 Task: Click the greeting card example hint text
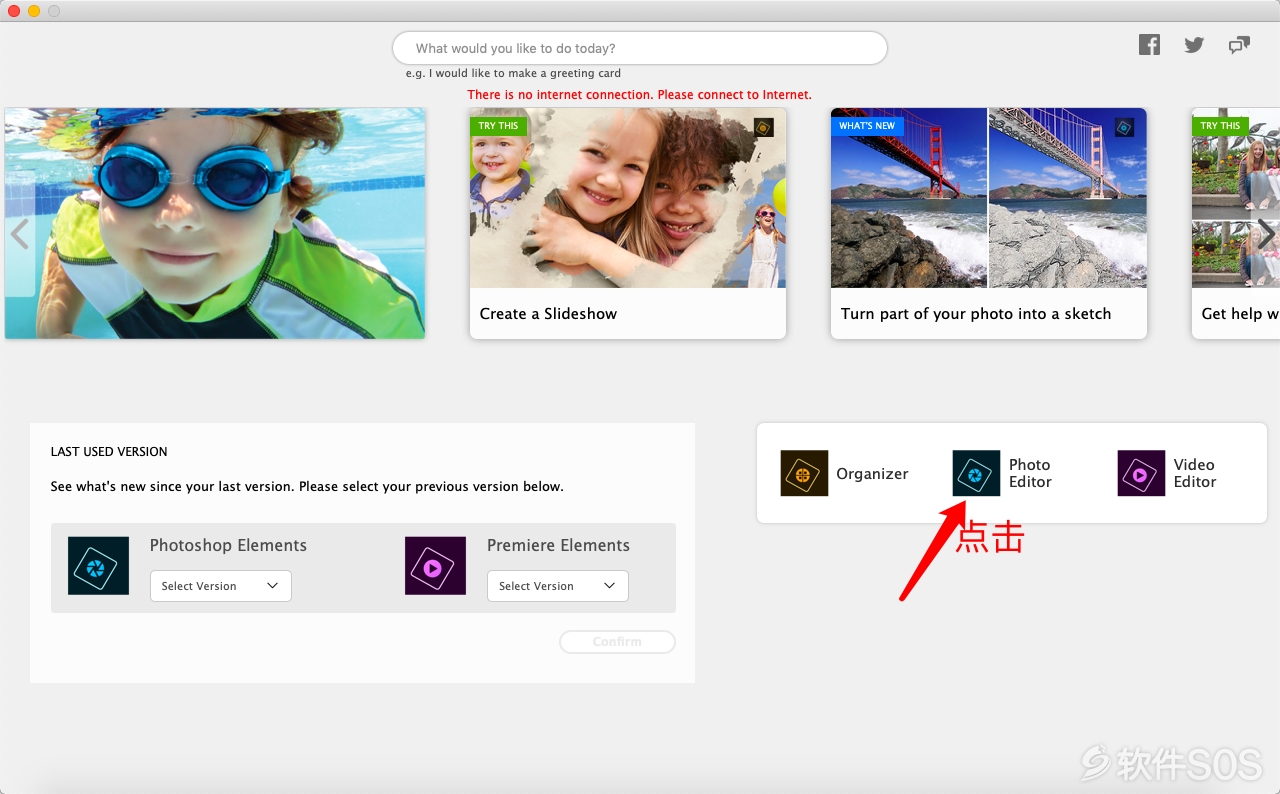(513, 73)
